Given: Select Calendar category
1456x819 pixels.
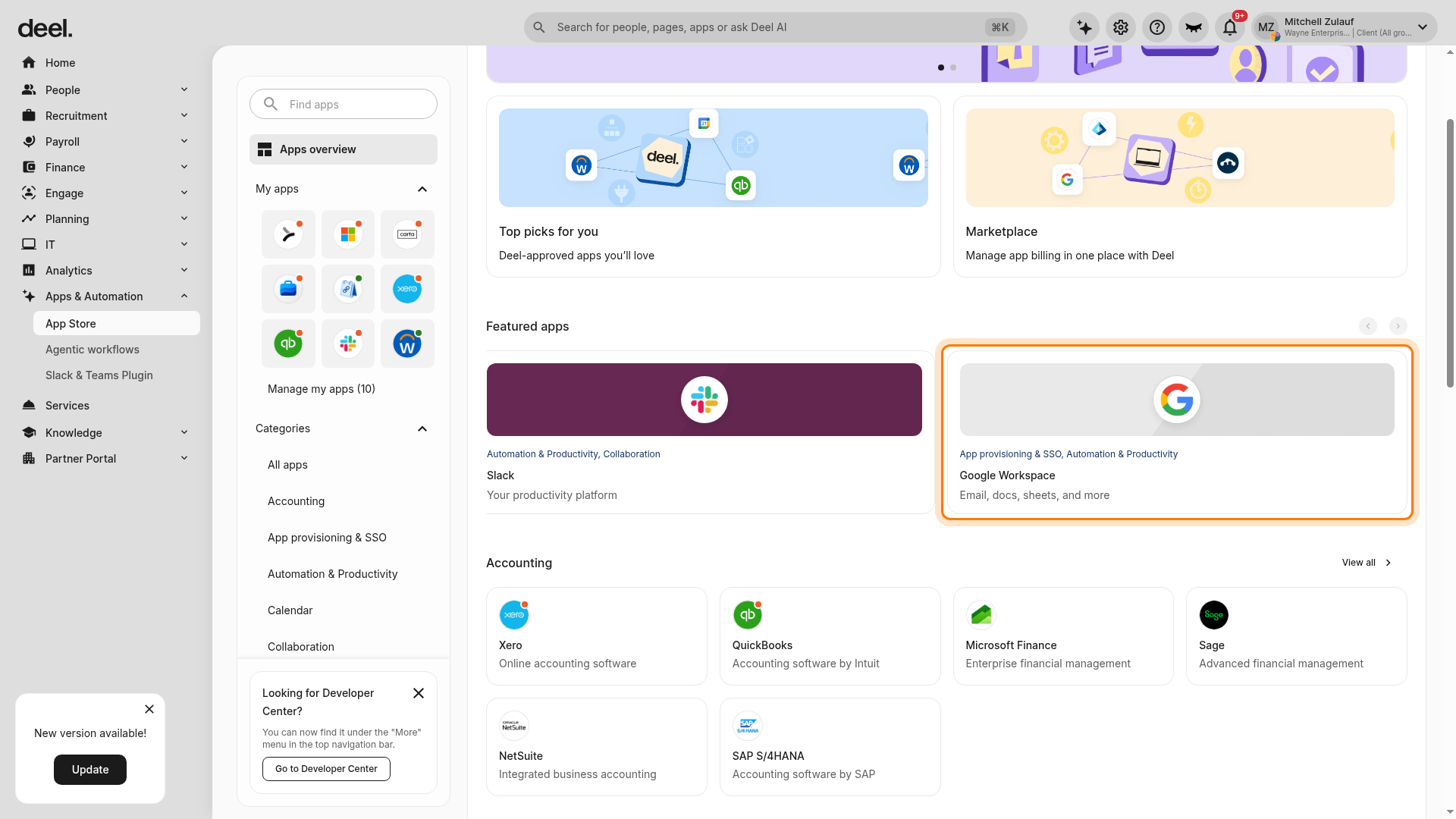Looking at the screenshot, I should [x=290, y=610].
